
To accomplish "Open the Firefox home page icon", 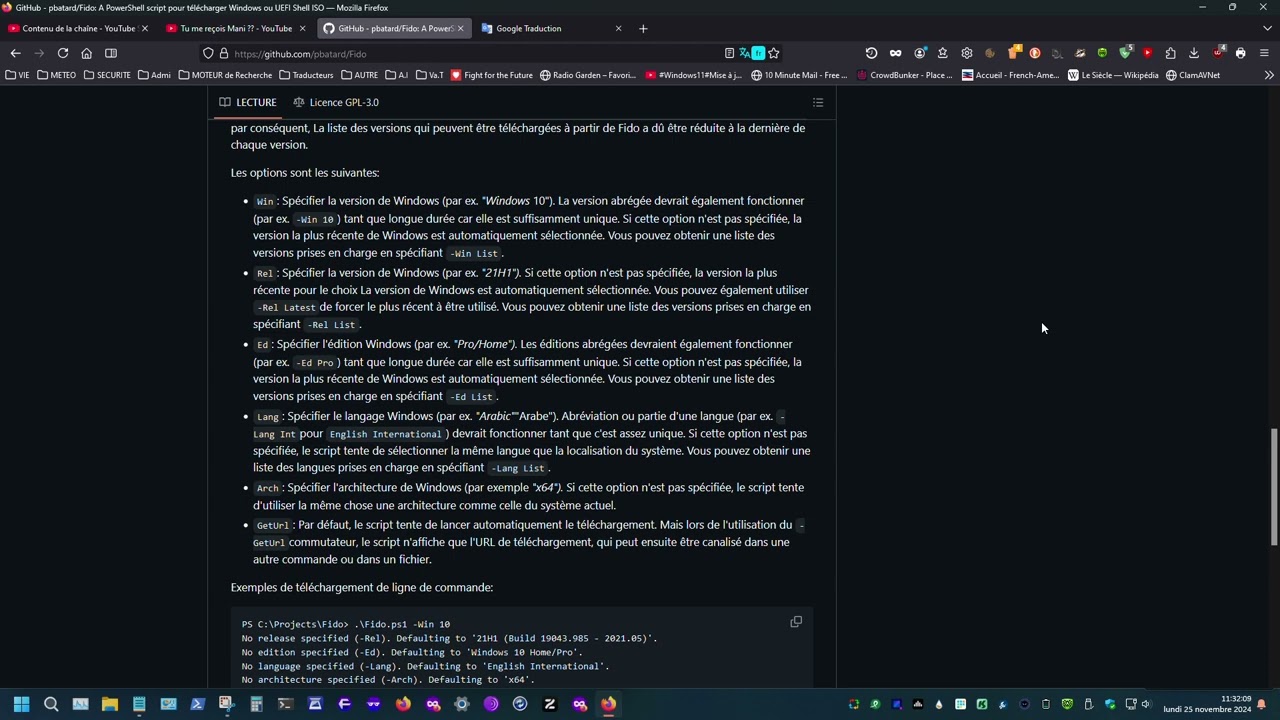I will (87, 53).
